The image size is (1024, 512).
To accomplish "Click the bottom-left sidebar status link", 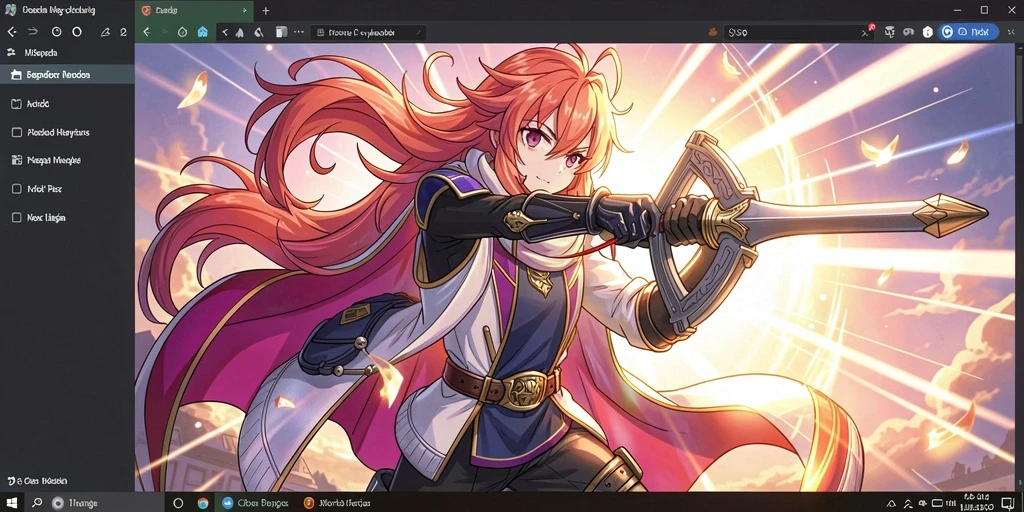I will click(37, 481).
